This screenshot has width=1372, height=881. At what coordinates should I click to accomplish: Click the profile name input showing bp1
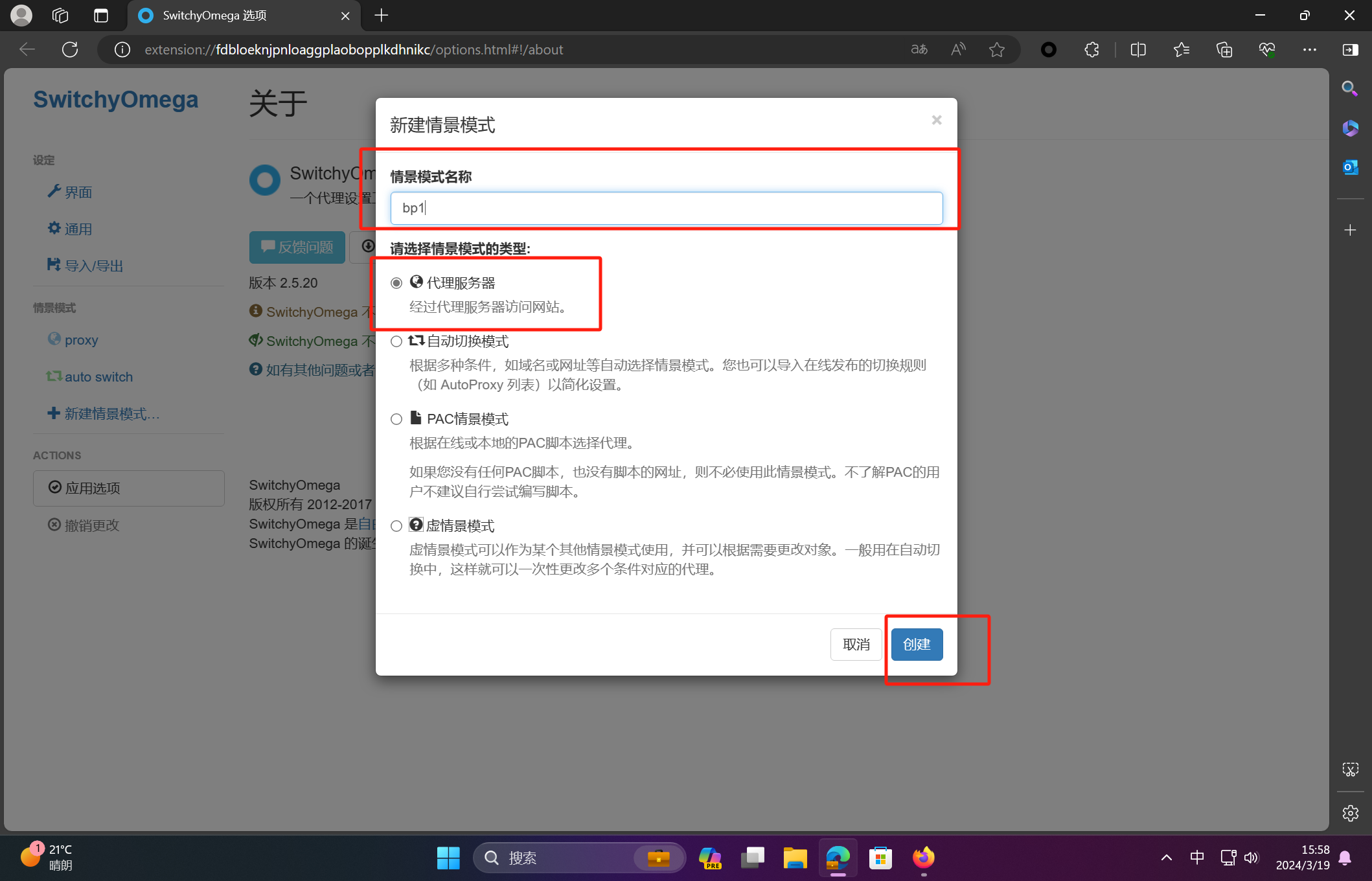tap(667, 208)
